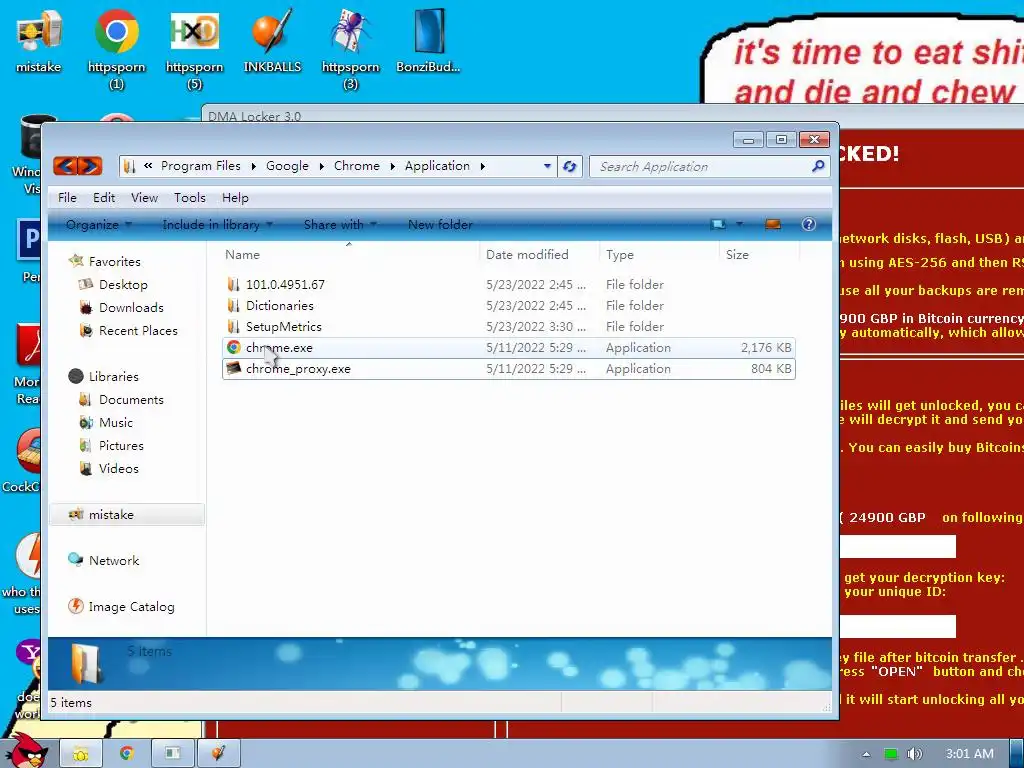The image size is (1024, 768).
Task: Sort by the Size column header
Action: click(759, 255)
